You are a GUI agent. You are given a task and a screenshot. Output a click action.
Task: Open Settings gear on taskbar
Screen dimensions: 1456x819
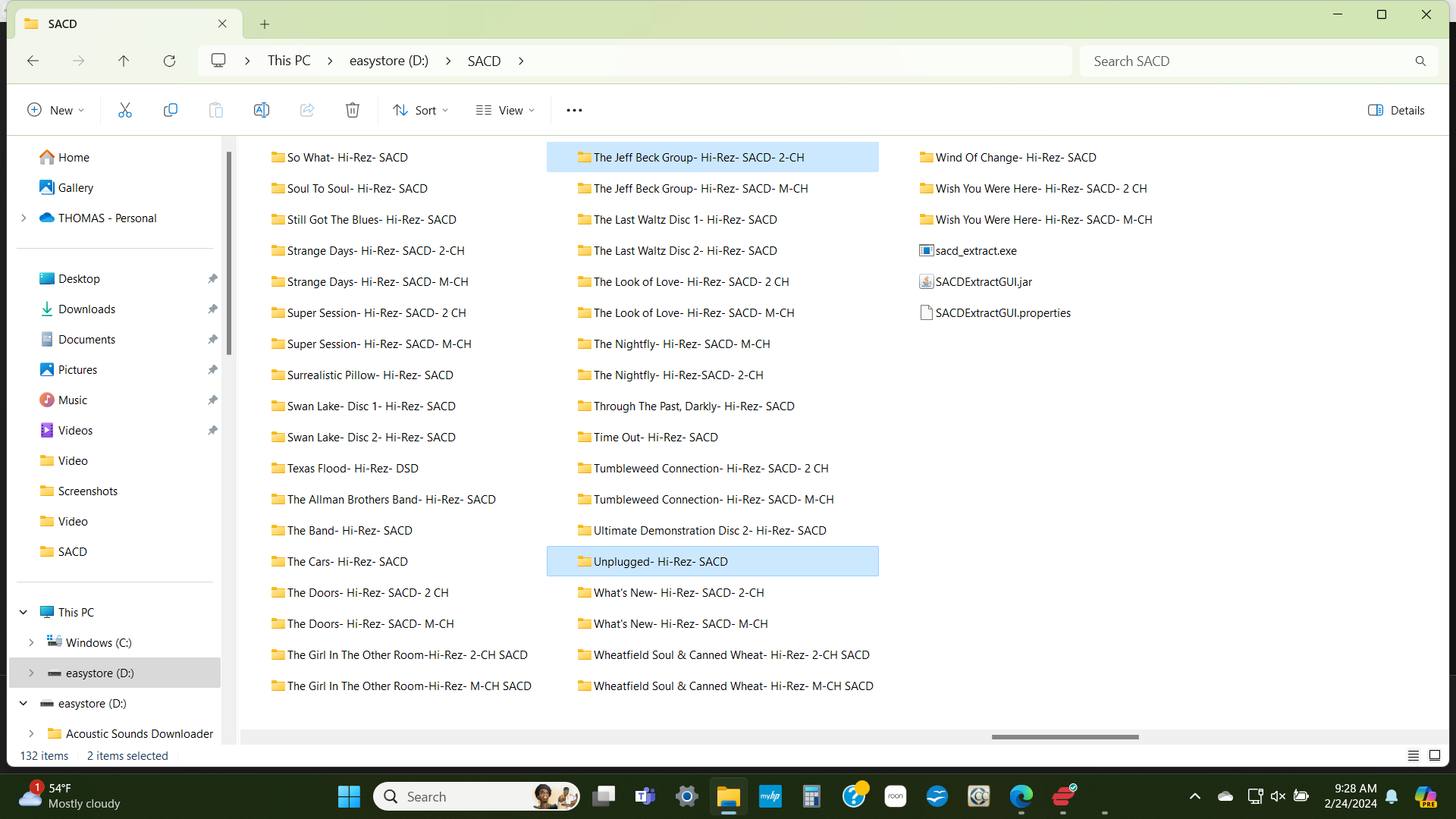click(687, 796)
